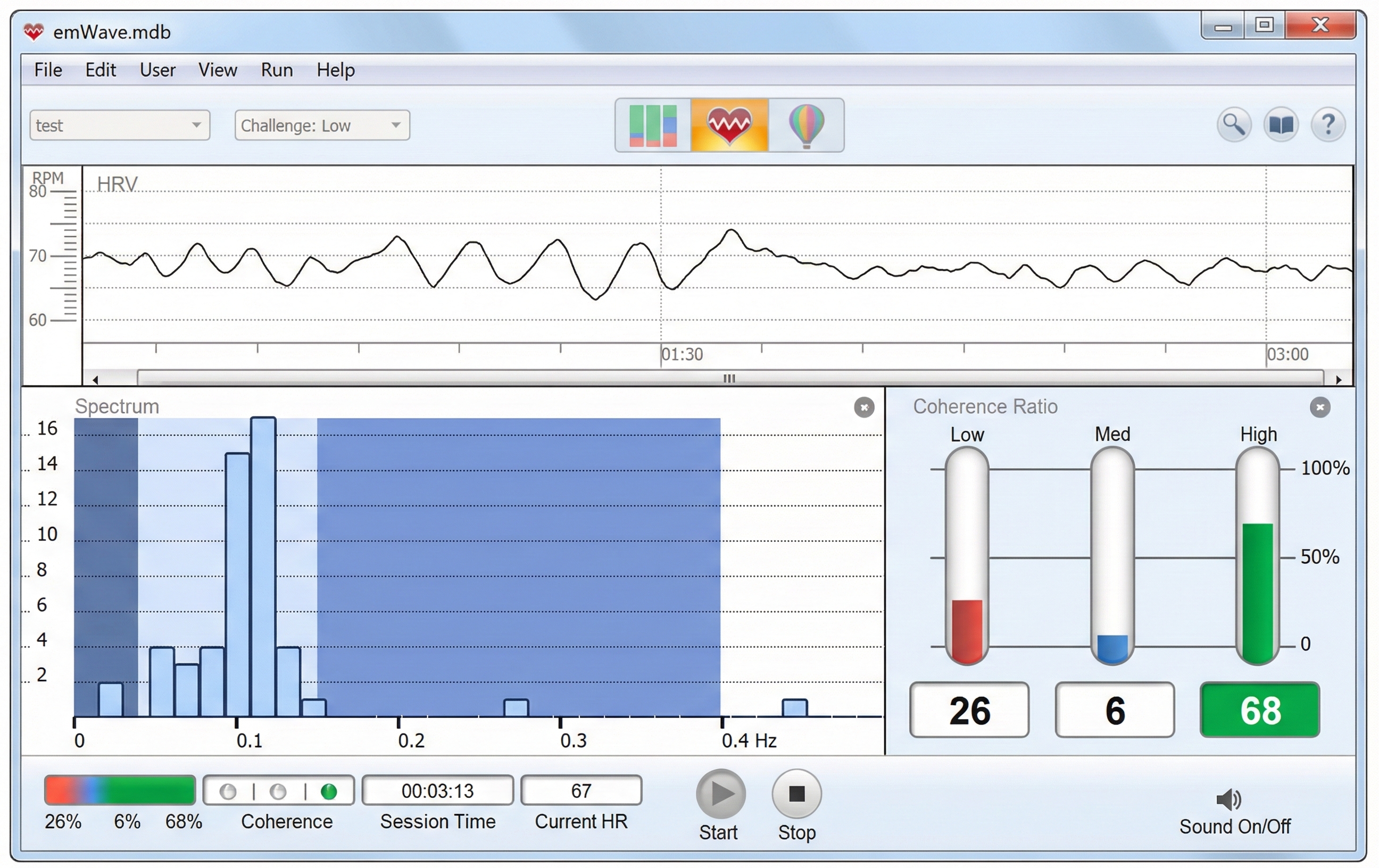This screenshot has width=1379, height=868.
Task: Close the Coherence Ratio panel
Action: point(1319,407)
